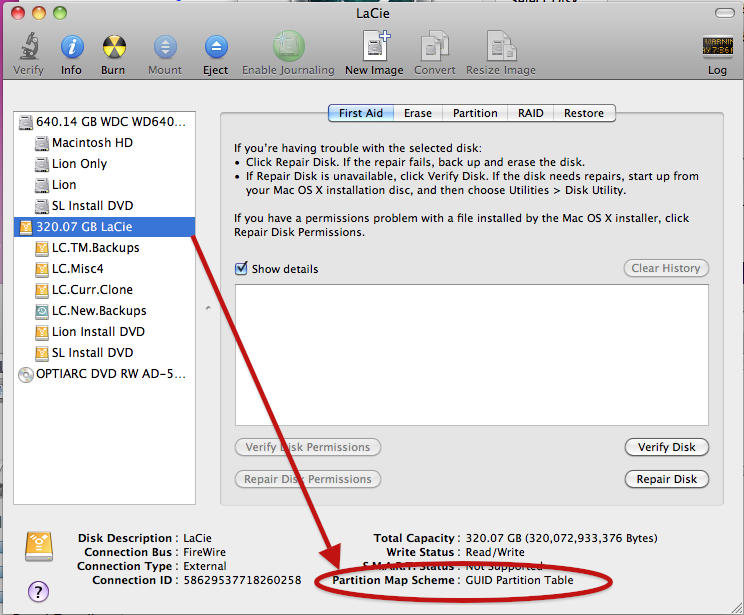Click the orange LaCie FireWire disk icon at bottom
The height and width of the screenshot is (615, 744).
[39, 546]
